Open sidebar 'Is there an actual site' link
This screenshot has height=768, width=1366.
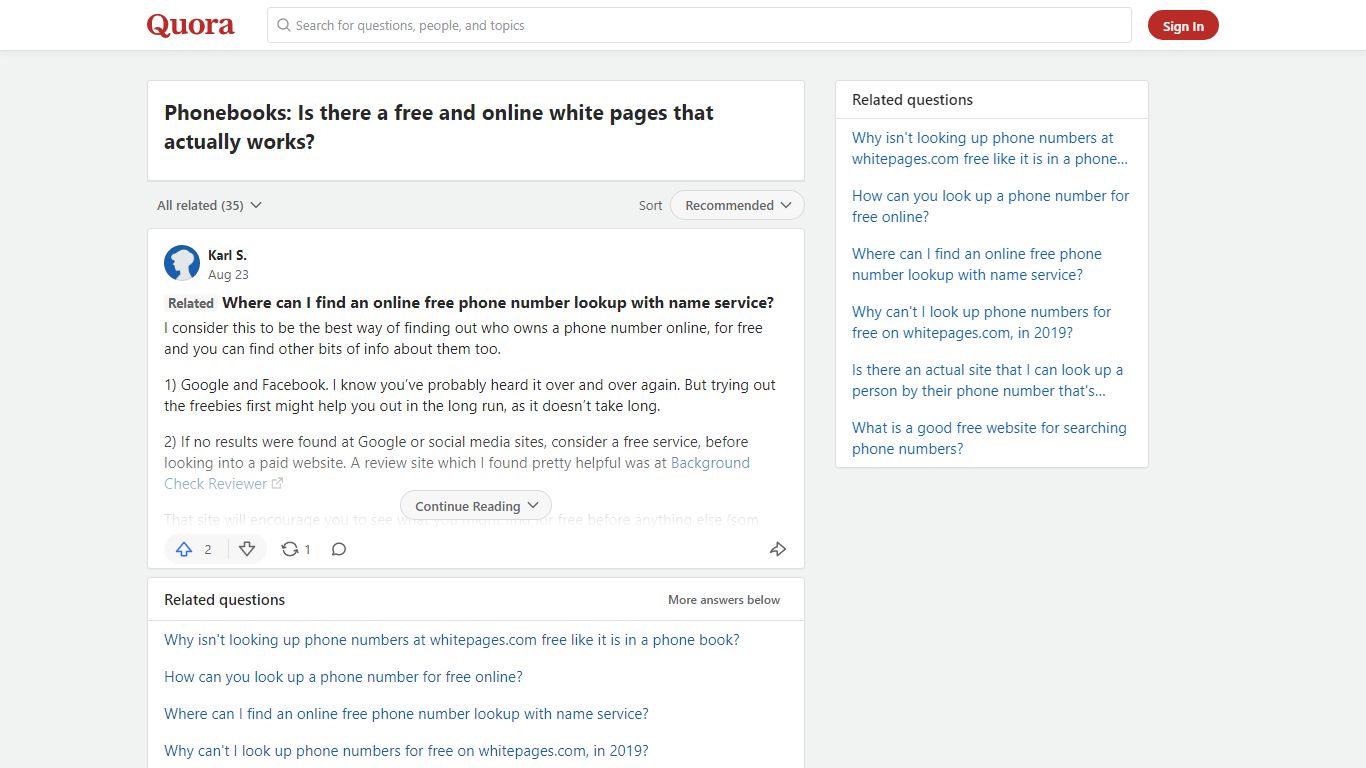[987, 380]
